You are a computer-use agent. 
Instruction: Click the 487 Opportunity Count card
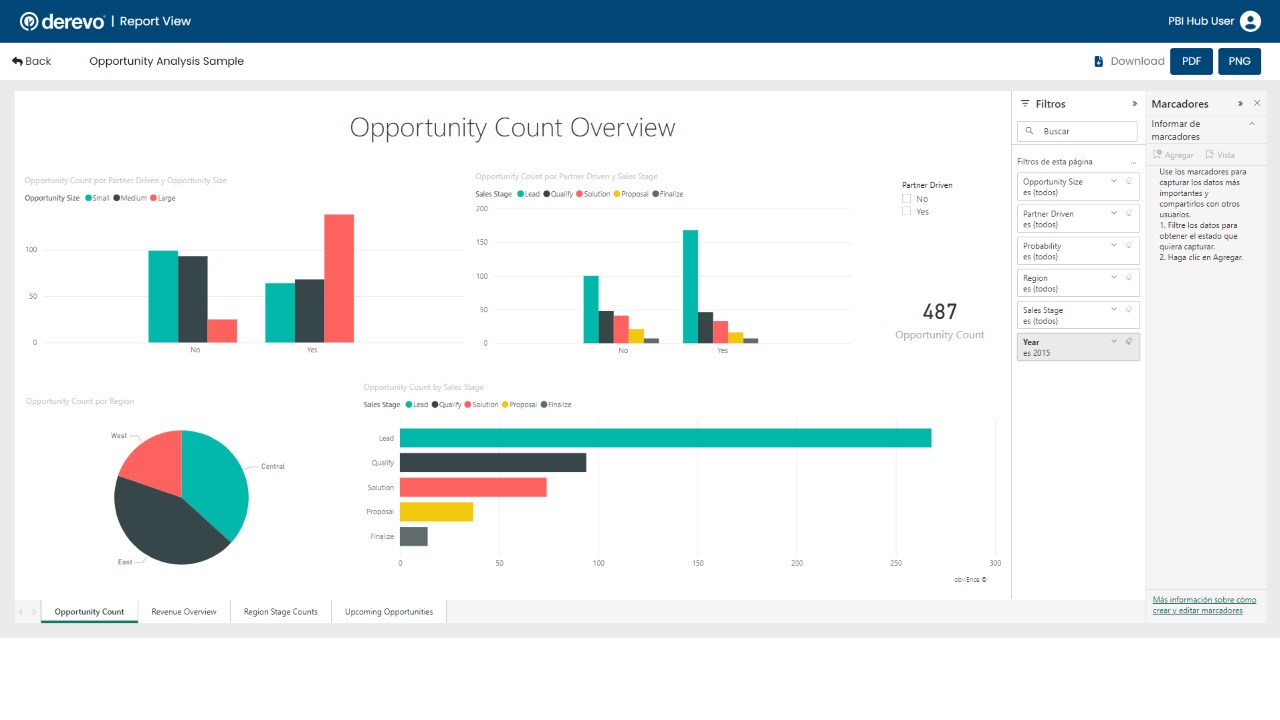click(x=940, y=321)
